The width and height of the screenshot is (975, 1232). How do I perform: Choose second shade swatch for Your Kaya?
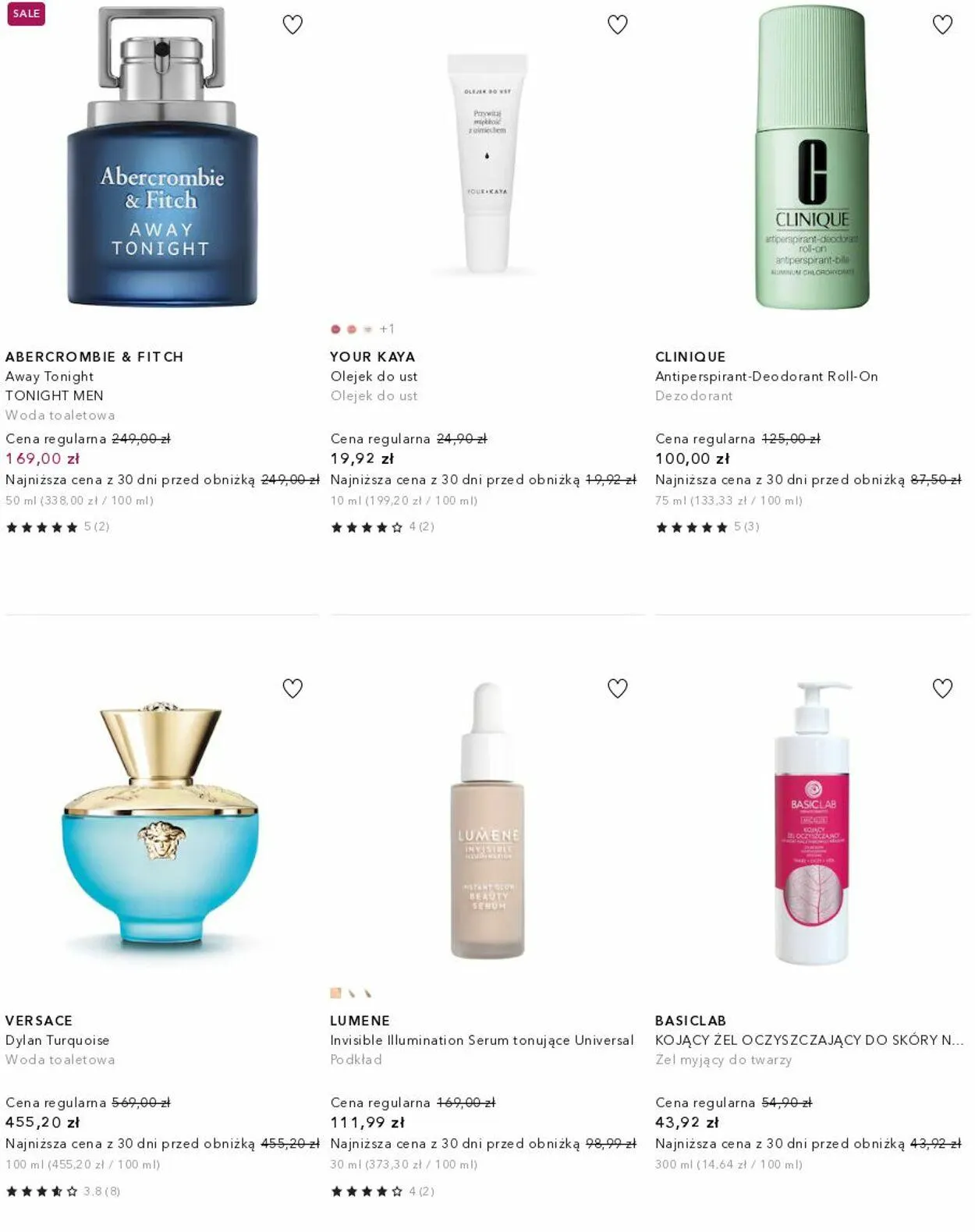point(352,329)
